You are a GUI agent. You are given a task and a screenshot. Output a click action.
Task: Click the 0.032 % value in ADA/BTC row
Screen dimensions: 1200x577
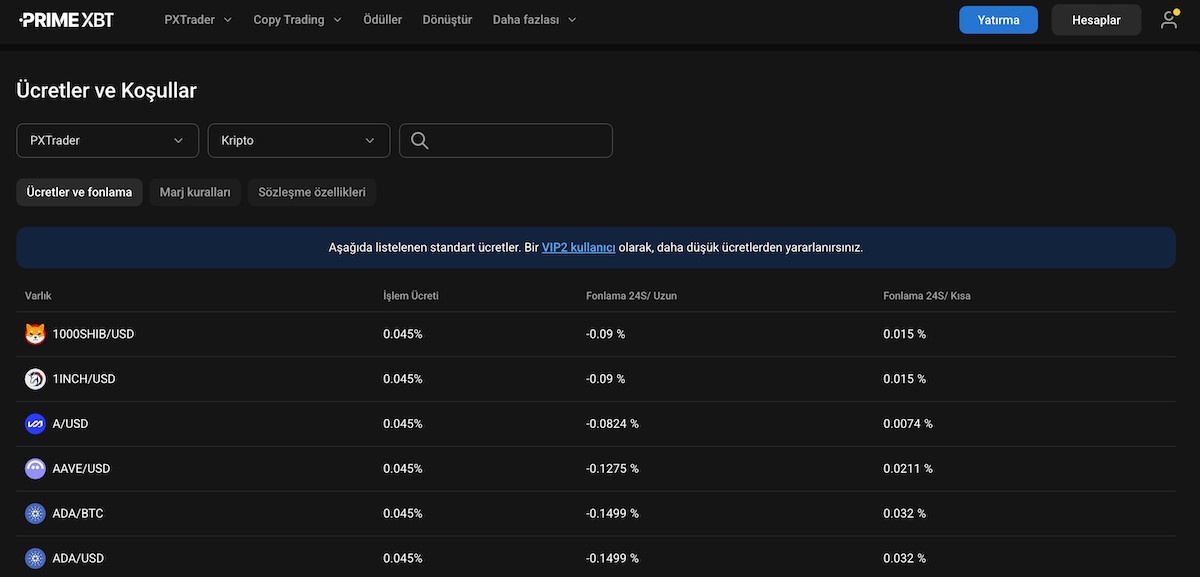[x=904, y=514]
